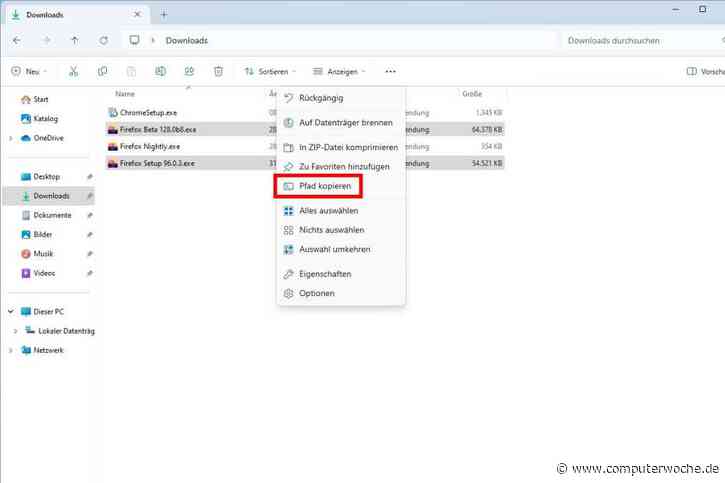The image size is (725, 483).
Task: Select file name Firefox Nightly.exe
Action: [x=150, y=147]
